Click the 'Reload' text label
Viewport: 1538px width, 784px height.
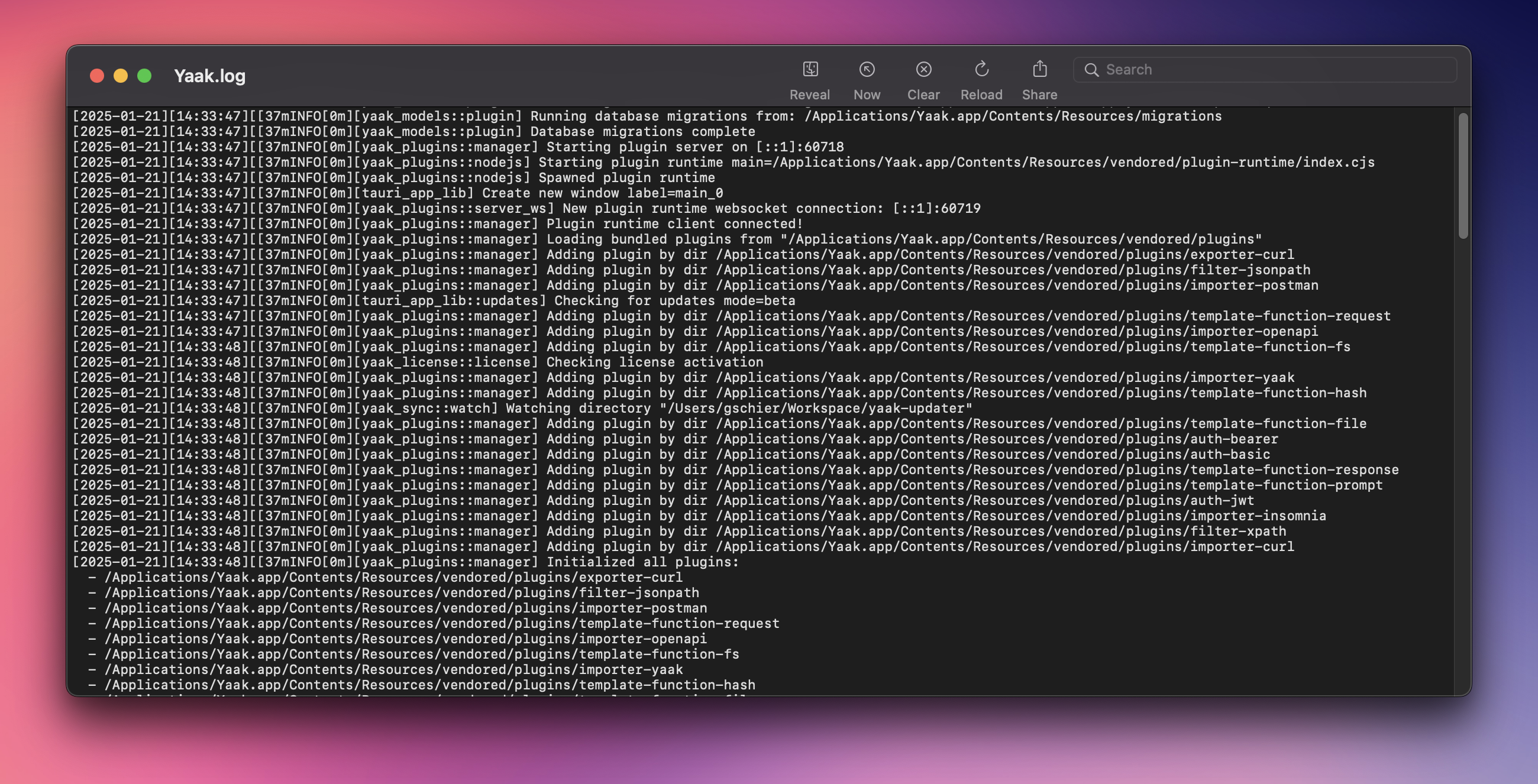981,95
